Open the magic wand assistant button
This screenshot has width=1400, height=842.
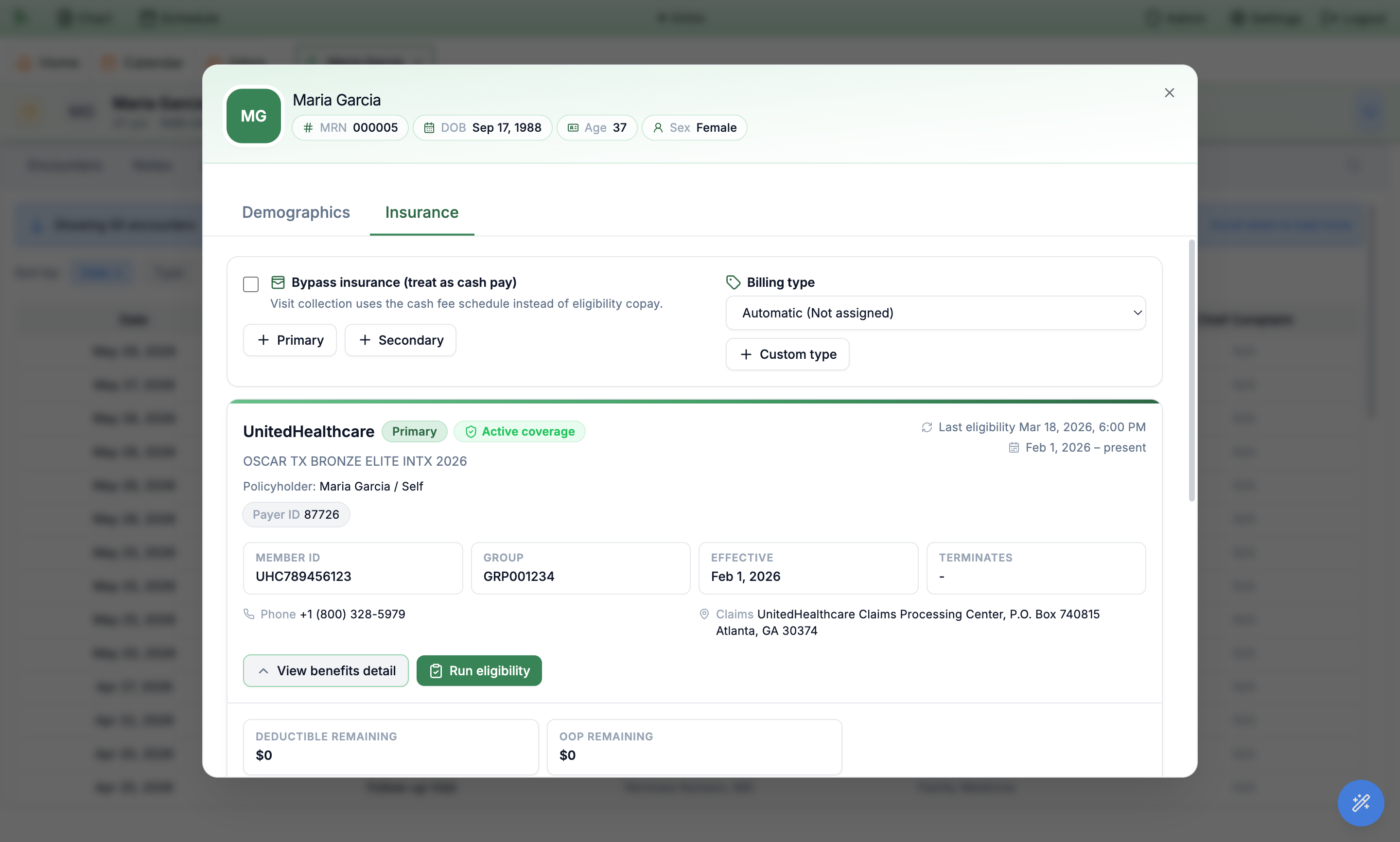pos(1361,803)
